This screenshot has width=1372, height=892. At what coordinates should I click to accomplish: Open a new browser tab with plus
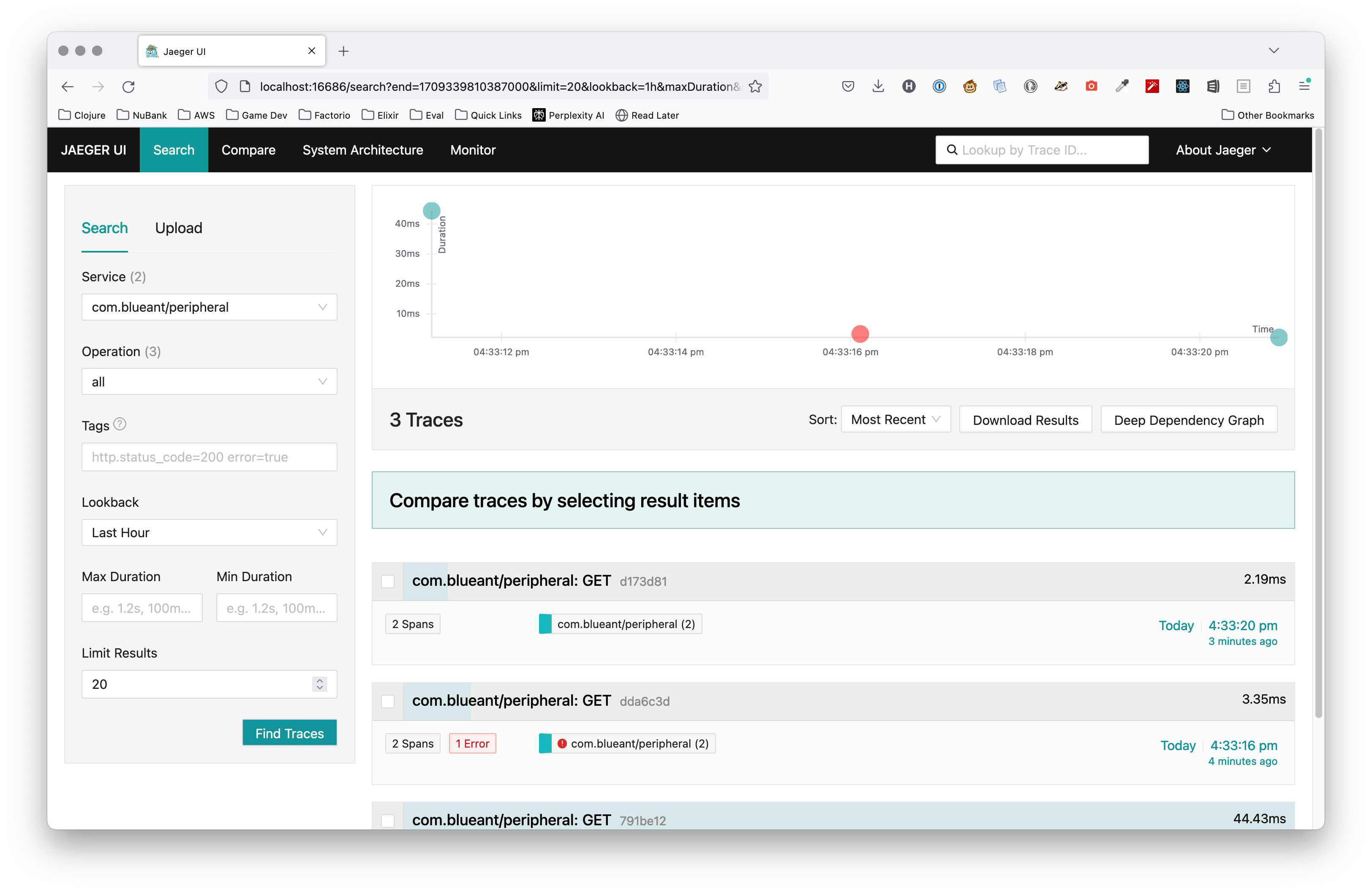point(343,51)
